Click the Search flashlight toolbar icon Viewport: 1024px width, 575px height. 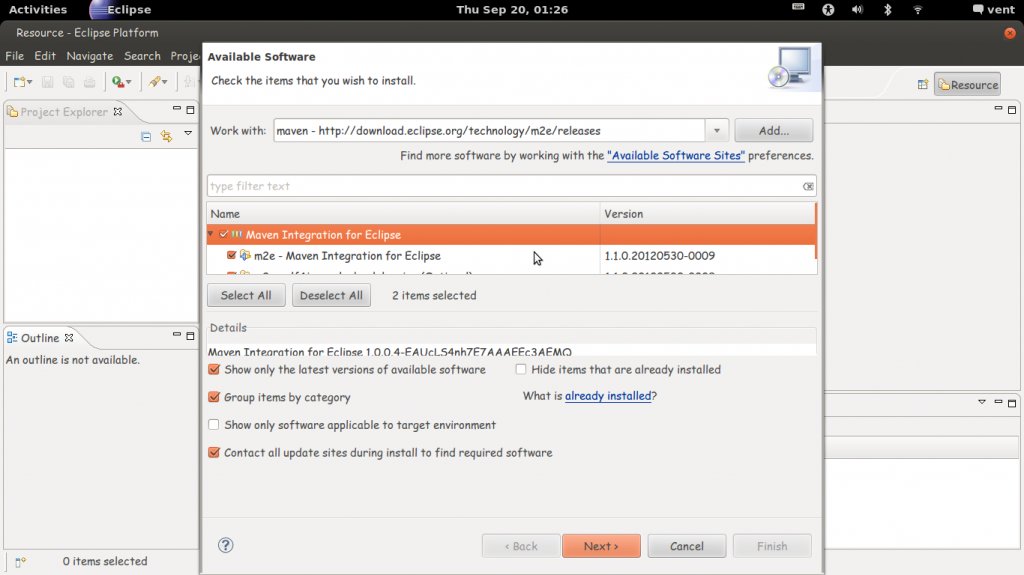point(154,82)
